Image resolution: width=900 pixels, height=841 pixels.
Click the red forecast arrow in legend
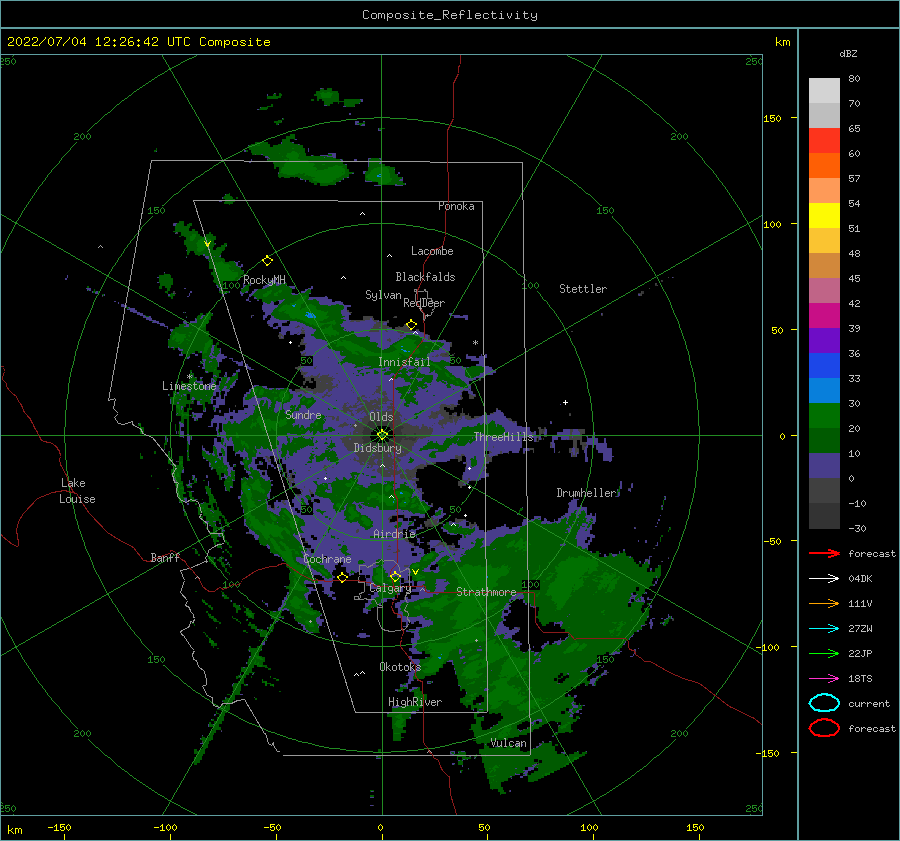click(x=824, y=553)
